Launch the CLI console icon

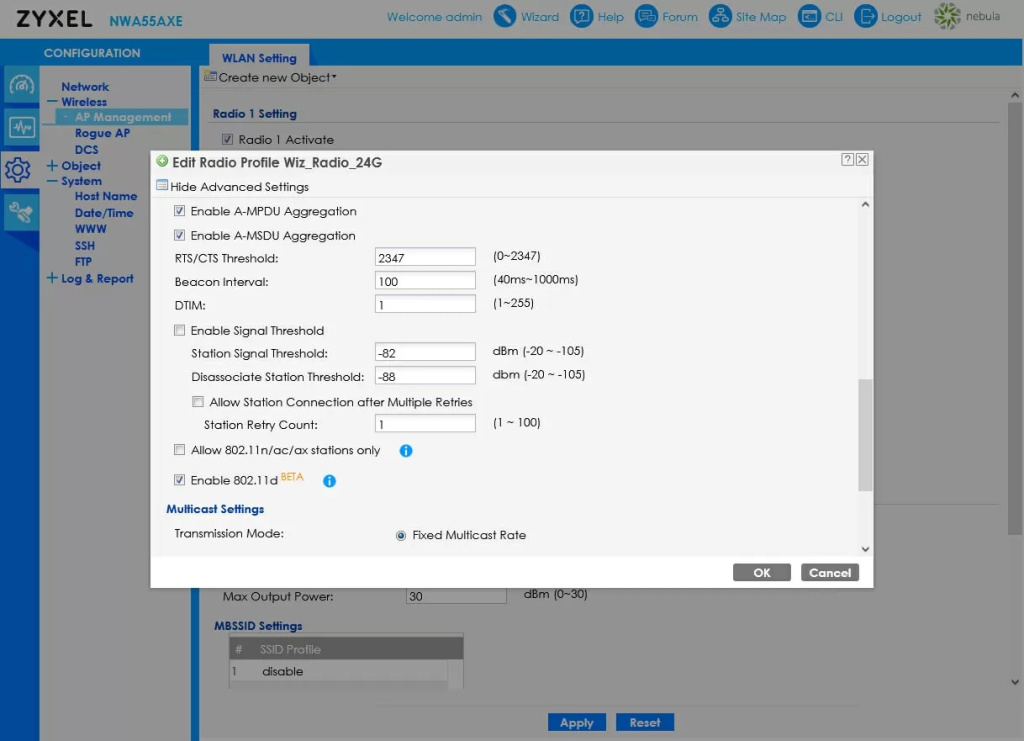pyautogui.click(x=808, y=17)
